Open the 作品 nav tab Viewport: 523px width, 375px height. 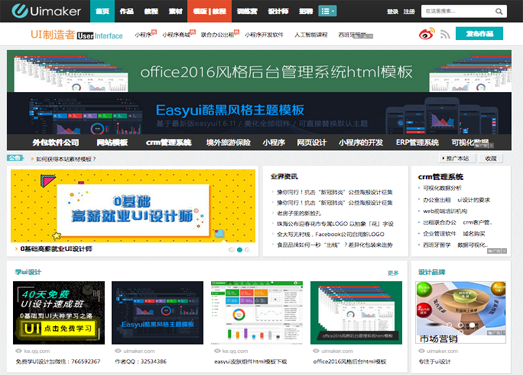[x=127, y=11]
